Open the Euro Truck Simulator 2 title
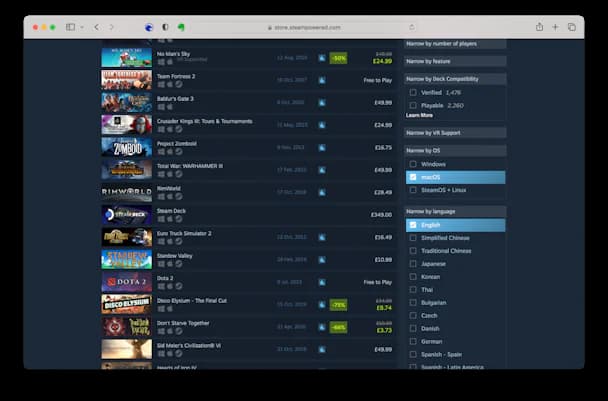 coord(184,233)
